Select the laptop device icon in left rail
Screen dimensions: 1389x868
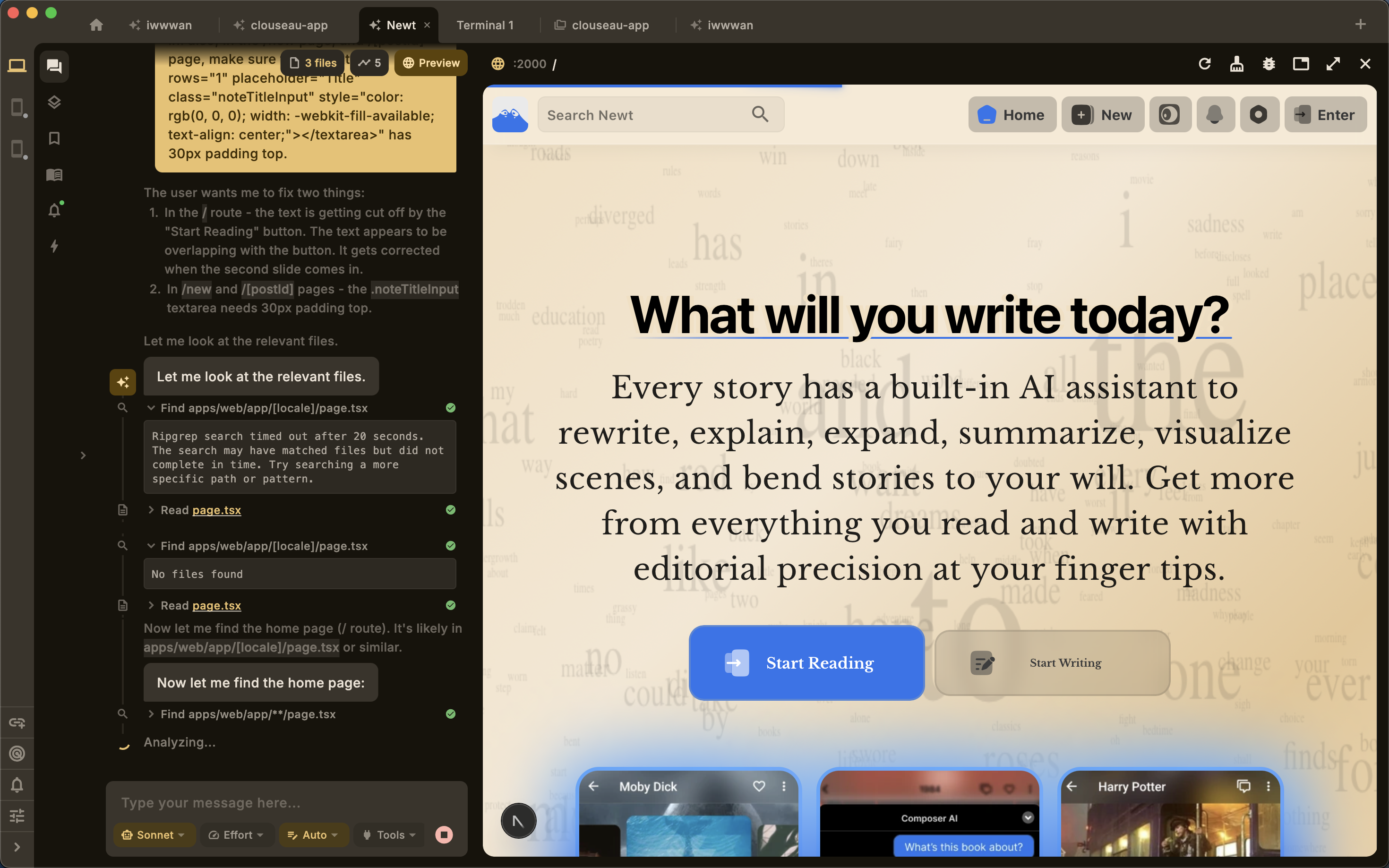[x=17, y=66]
